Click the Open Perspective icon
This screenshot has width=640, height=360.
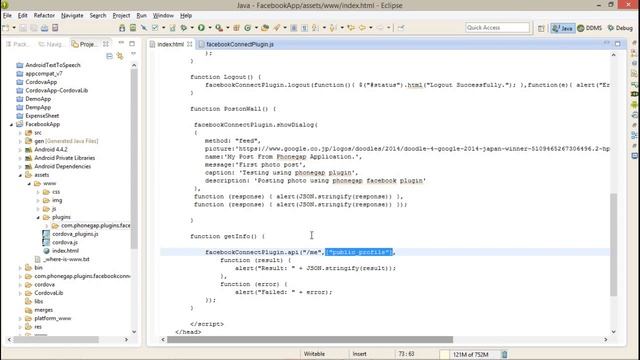point(541,28)
